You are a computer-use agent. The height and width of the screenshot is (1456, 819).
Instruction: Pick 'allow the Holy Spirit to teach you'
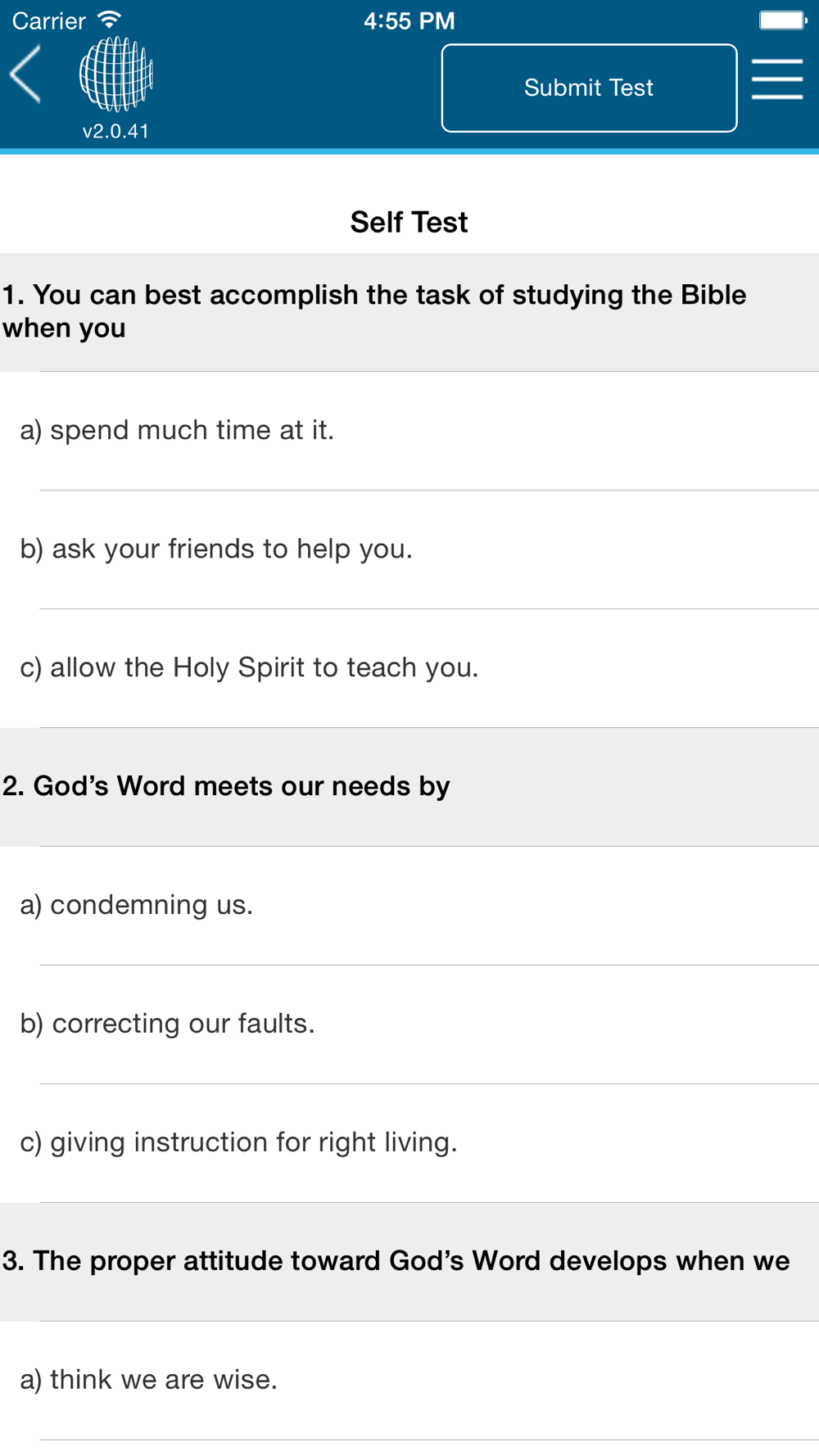409,668
